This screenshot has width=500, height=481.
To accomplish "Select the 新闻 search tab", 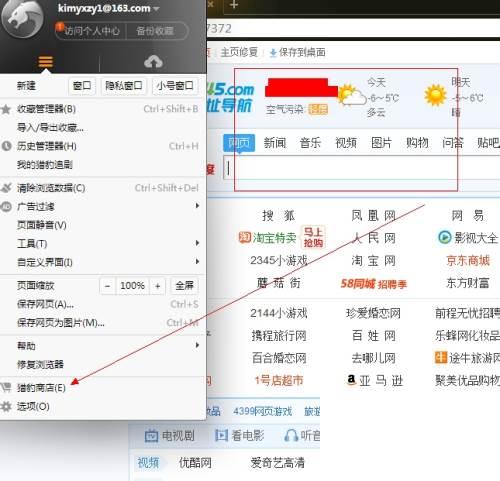I will tap(275, 143).
